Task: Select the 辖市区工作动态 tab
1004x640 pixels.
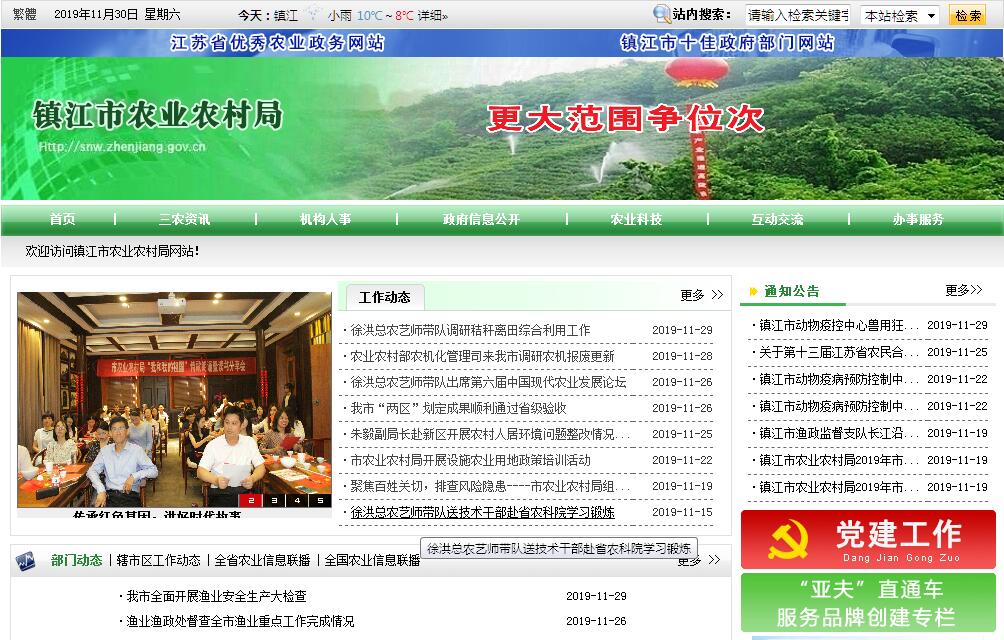Action: click(158, 560)
